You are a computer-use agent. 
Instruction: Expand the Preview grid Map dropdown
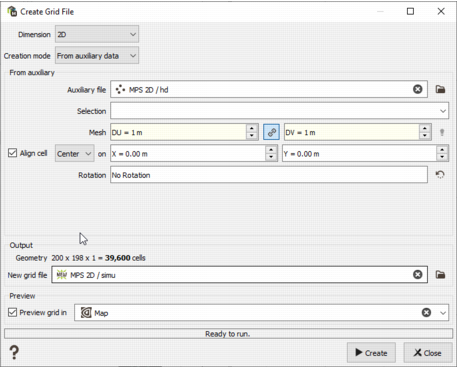(443, 313)
